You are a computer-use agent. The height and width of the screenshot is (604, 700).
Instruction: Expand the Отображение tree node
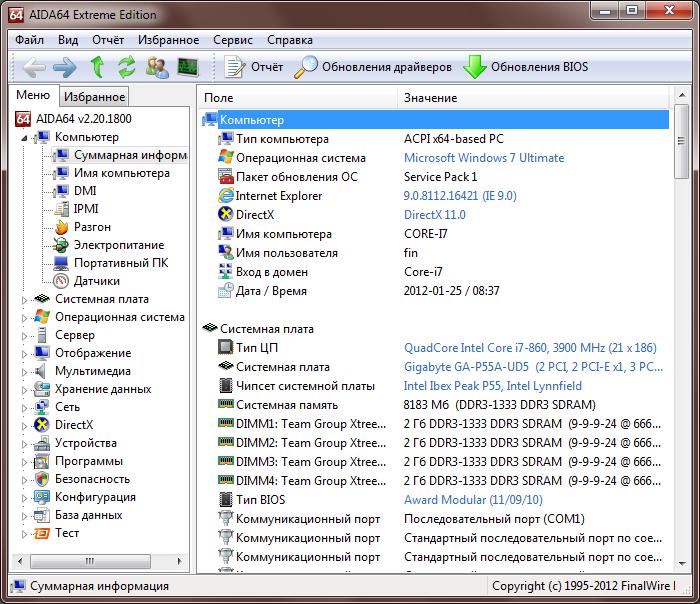click(25, 354)
